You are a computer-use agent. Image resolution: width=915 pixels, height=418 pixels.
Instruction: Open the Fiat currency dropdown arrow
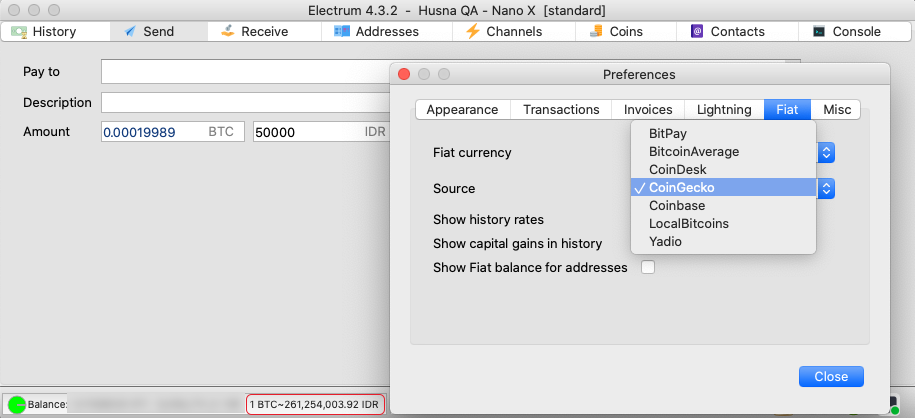826,153
